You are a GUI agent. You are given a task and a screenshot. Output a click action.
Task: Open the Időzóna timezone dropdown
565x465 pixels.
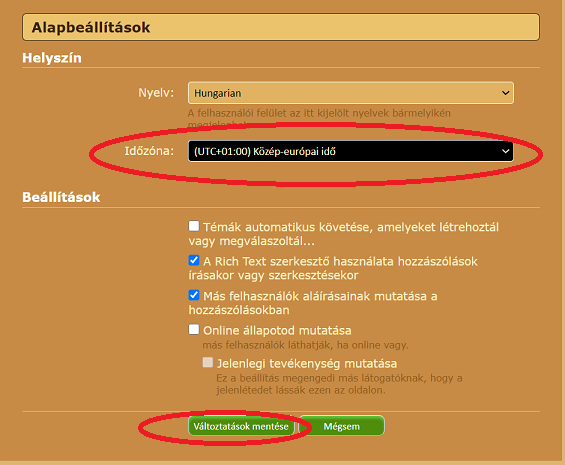(351, 151)
